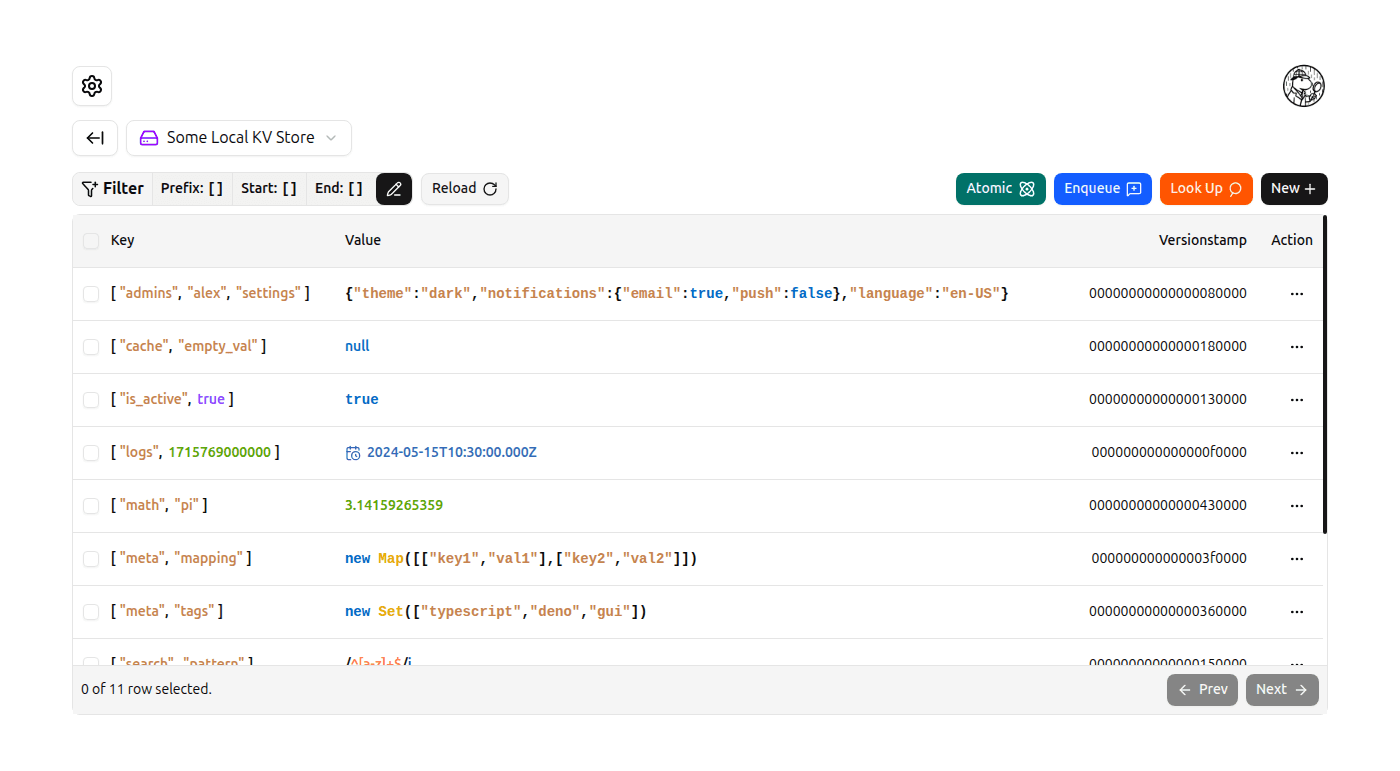Viewport: 1400px width, 771px height.
Task: Click the calendar icon on the logs row
Action: pos(353,452)
